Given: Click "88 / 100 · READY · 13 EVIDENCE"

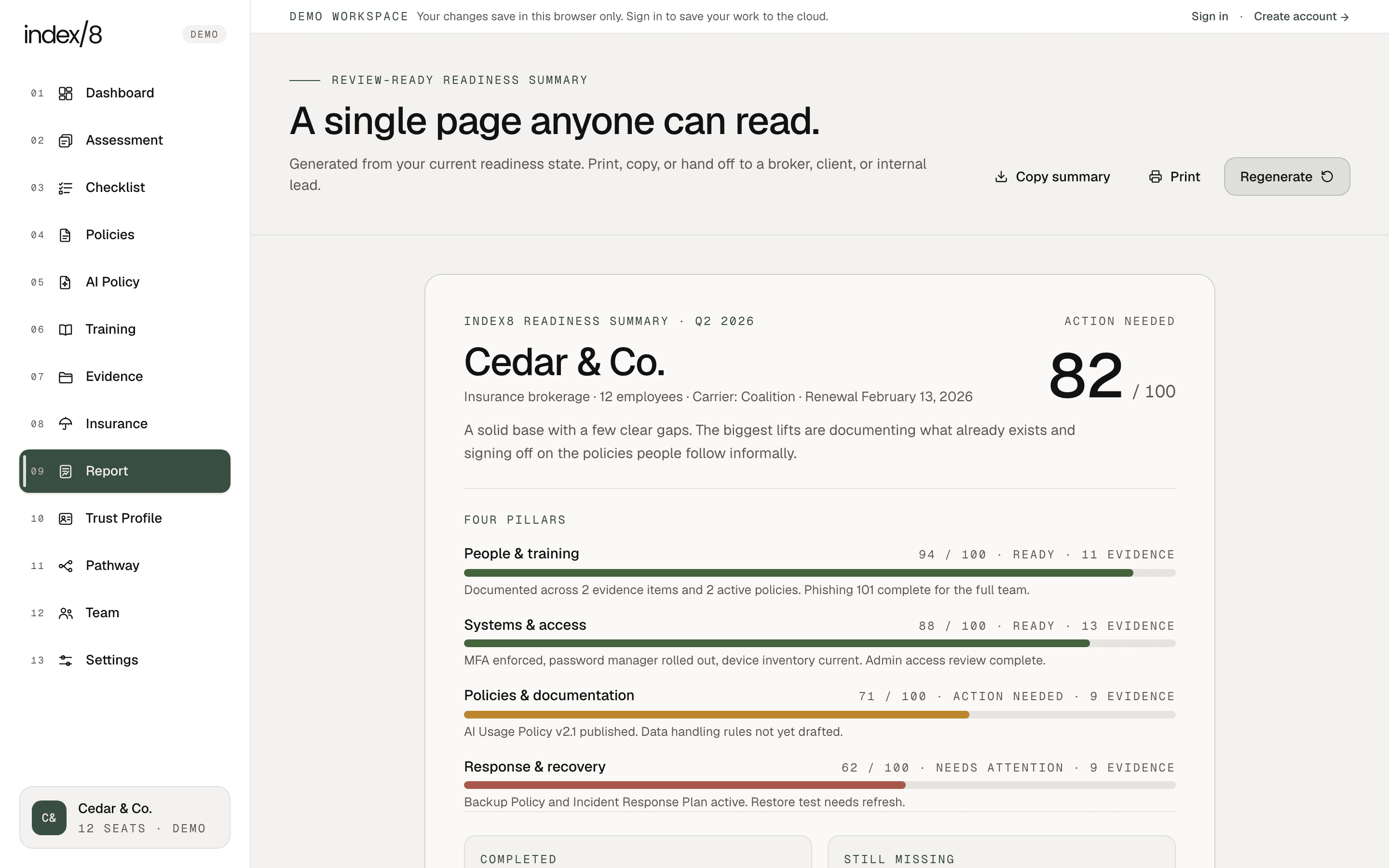Looking at the screenshot, I should pos(1047,626).
